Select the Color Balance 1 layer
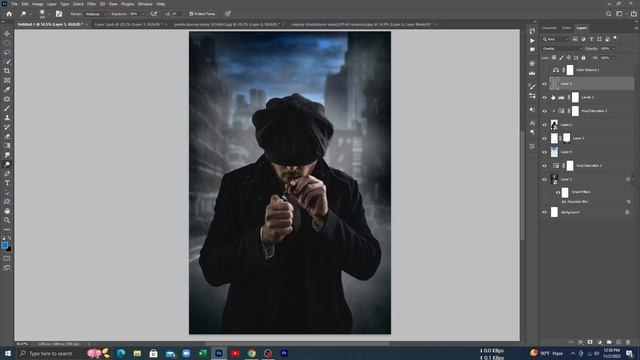This screenshot has width=640, height=360. 588,70
